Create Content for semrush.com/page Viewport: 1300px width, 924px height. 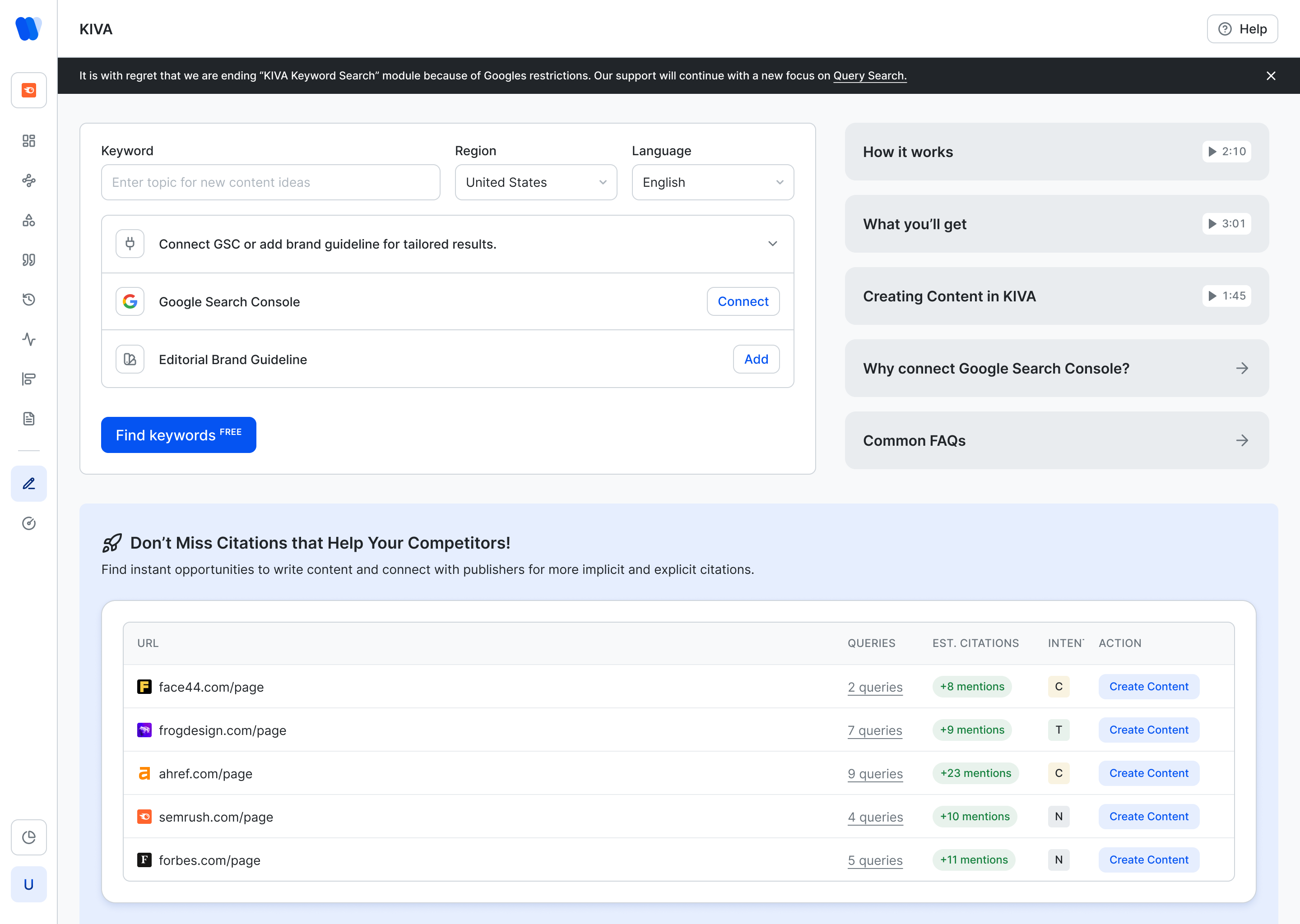[x=1149, y=817]
